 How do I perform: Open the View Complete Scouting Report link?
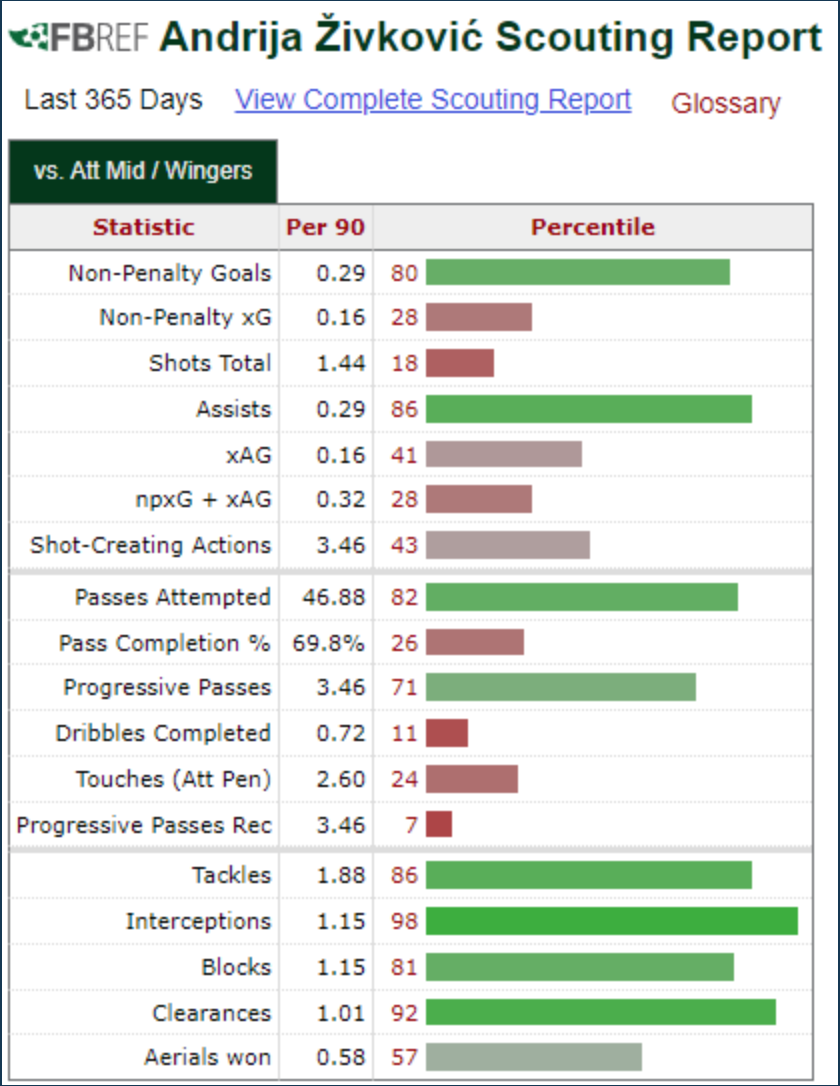pos(433,100)
